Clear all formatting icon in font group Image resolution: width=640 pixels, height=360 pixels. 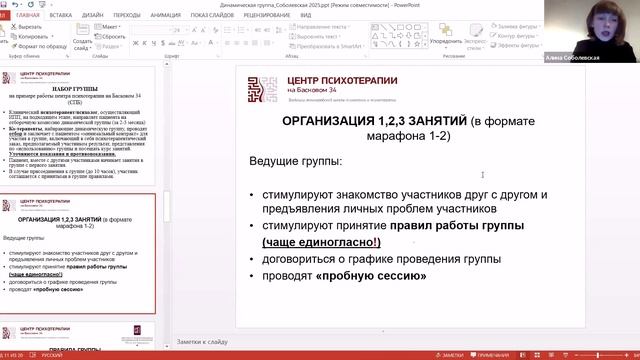pos(215,30)
